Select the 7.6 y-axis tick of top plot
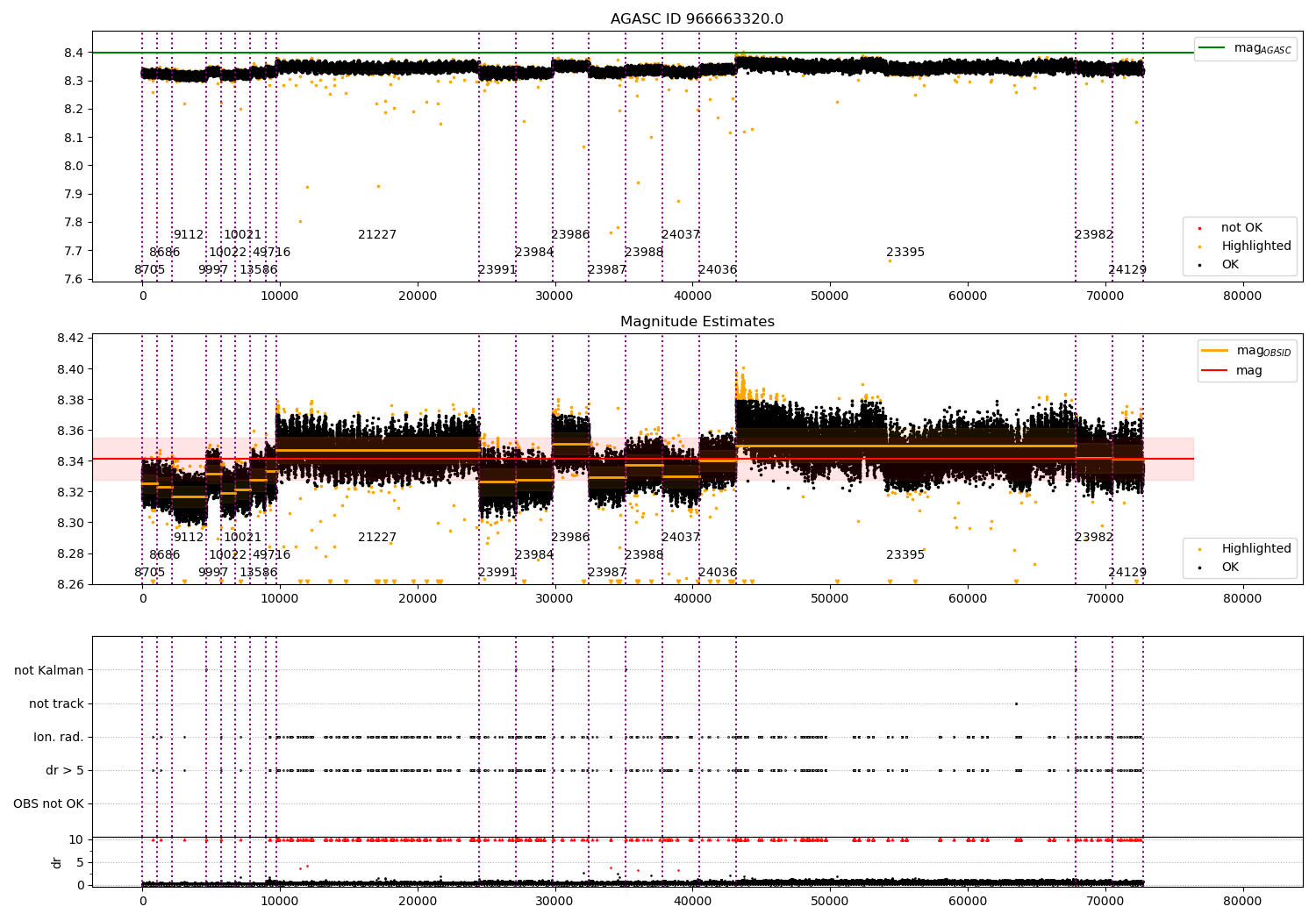The height and width of the screenshot is (921, 1316). click(74, 279)
